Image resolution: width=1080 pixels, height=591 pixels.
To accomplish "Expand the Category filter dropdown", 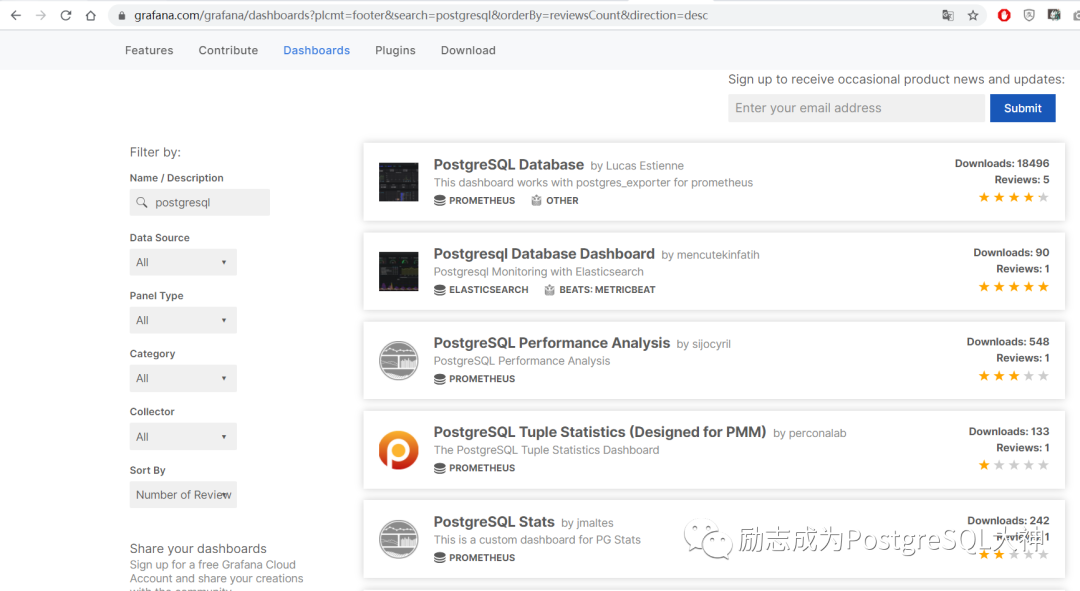I will [183, 378].
